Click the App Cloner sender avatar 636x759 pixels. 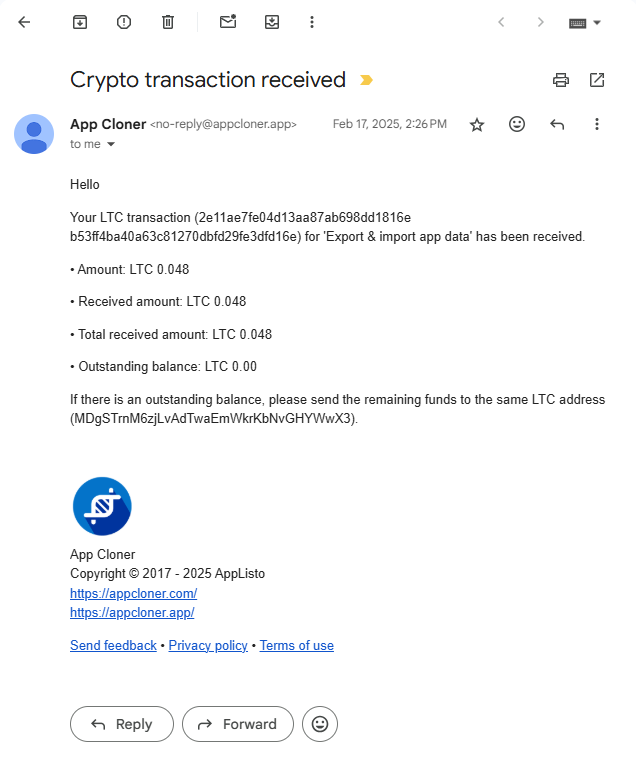(x=34, y=134)
